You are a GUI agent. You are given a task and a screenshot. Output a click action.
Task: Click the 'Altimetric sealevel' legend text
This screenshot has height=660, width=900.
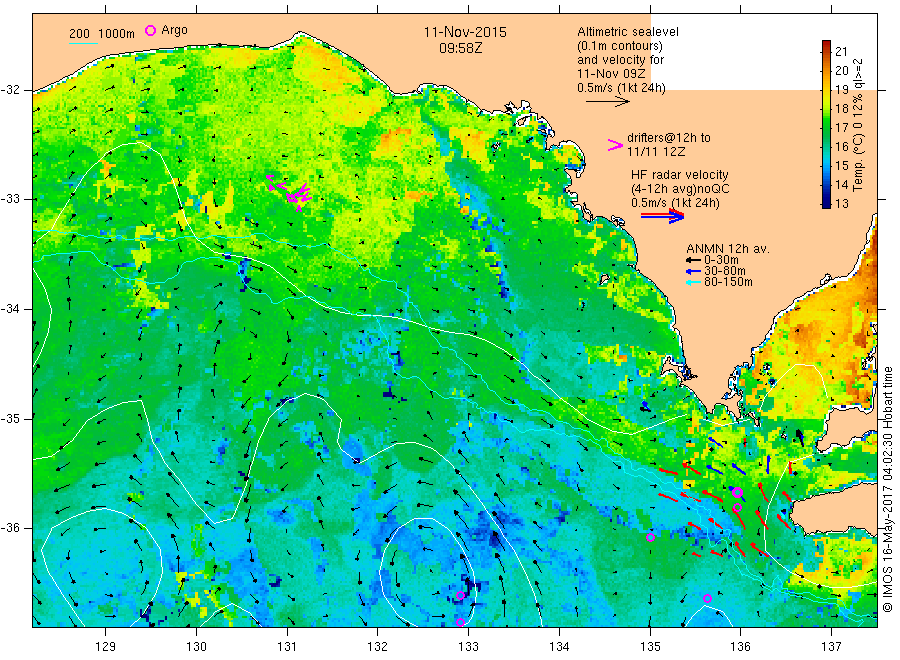627,32
